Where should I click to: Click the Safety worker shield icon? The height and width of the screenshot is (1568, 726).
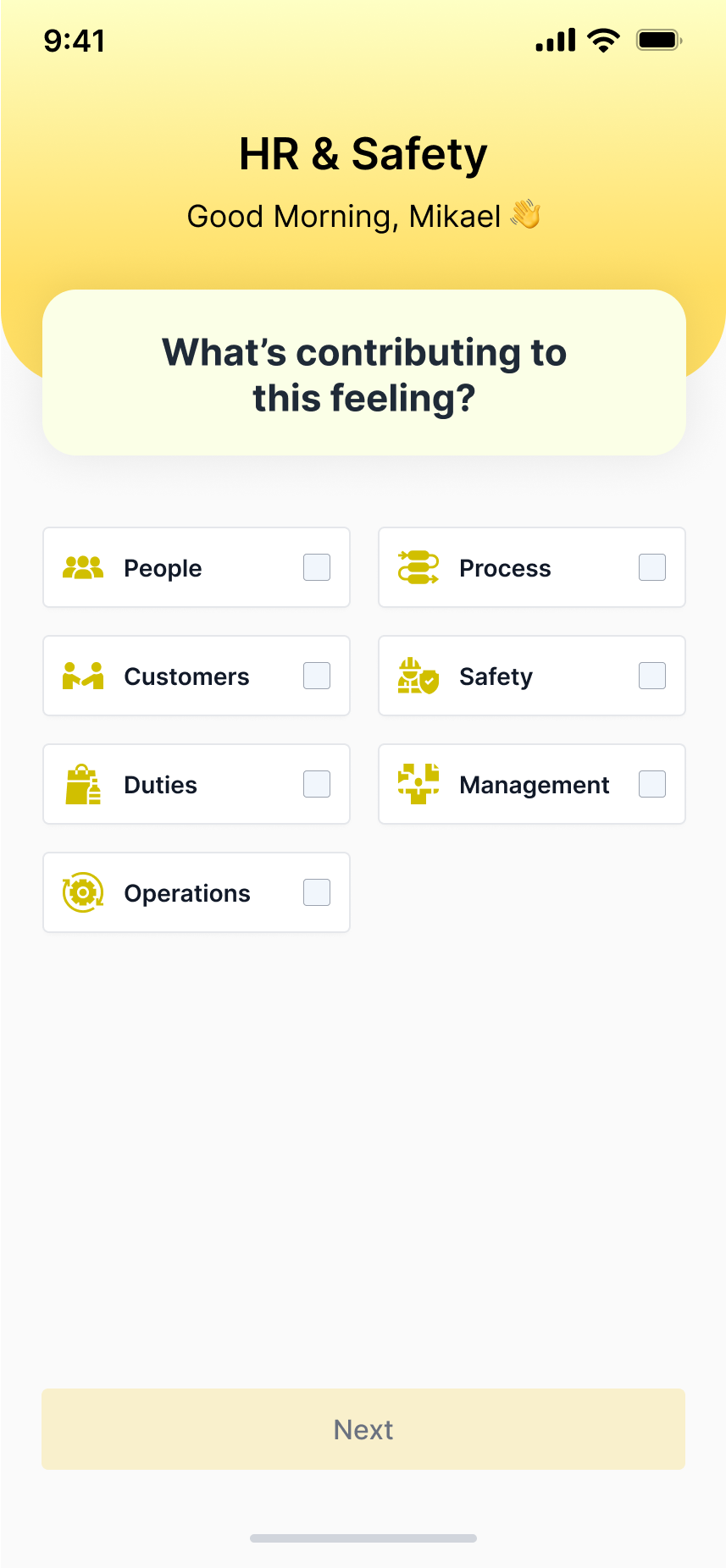(x=418, y=676)
